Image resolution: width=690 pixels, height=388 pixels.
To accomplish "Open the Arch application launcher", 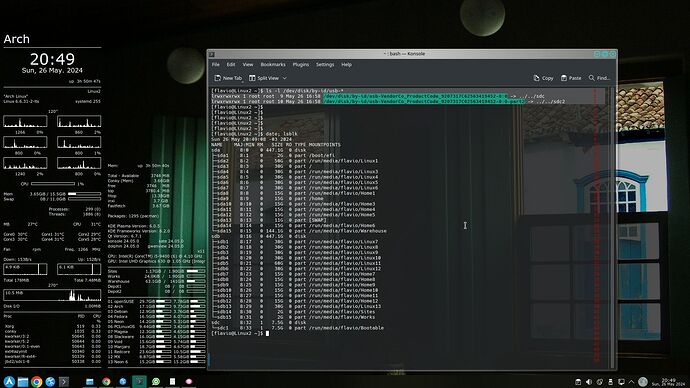I will coord(9,381).
